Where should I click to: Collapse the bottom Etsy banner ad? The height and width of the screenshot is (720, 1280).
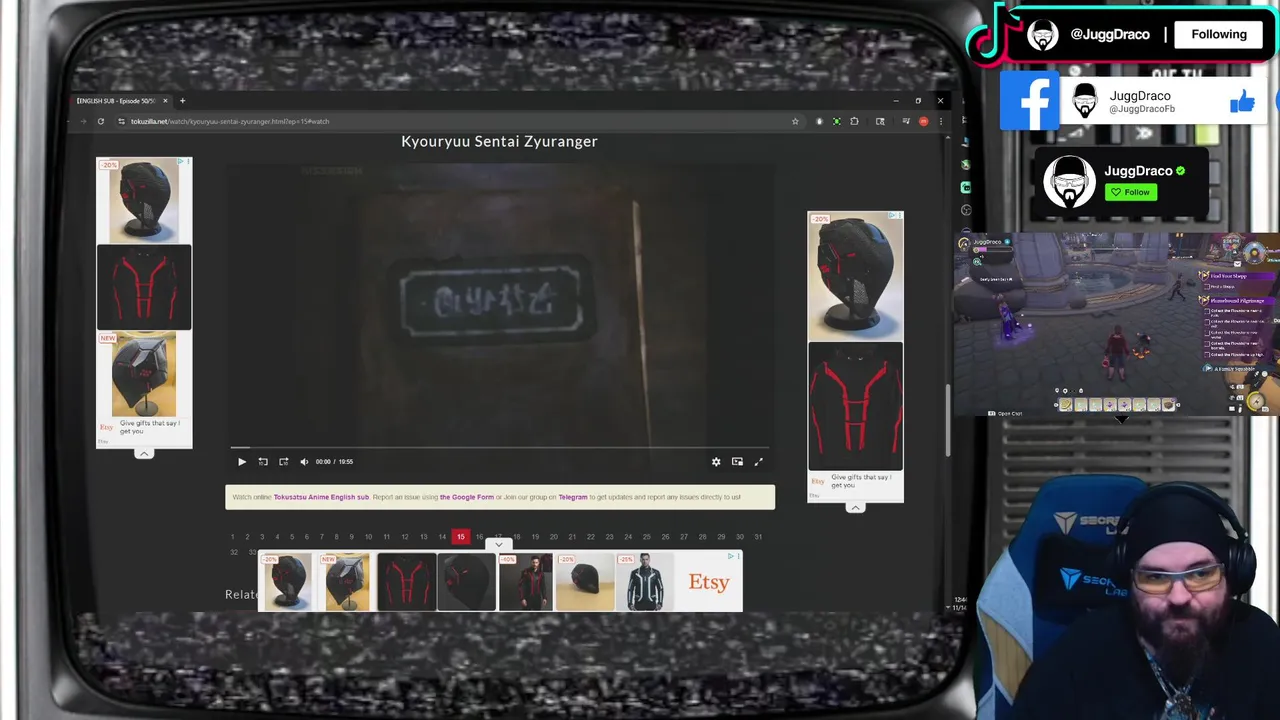click(499, 545)
